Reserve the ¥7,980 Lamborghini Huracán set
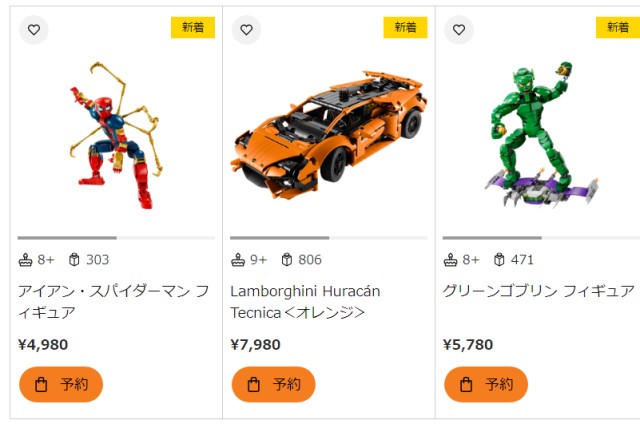Viewport: 640px width, 424px height. pos(273,384)
